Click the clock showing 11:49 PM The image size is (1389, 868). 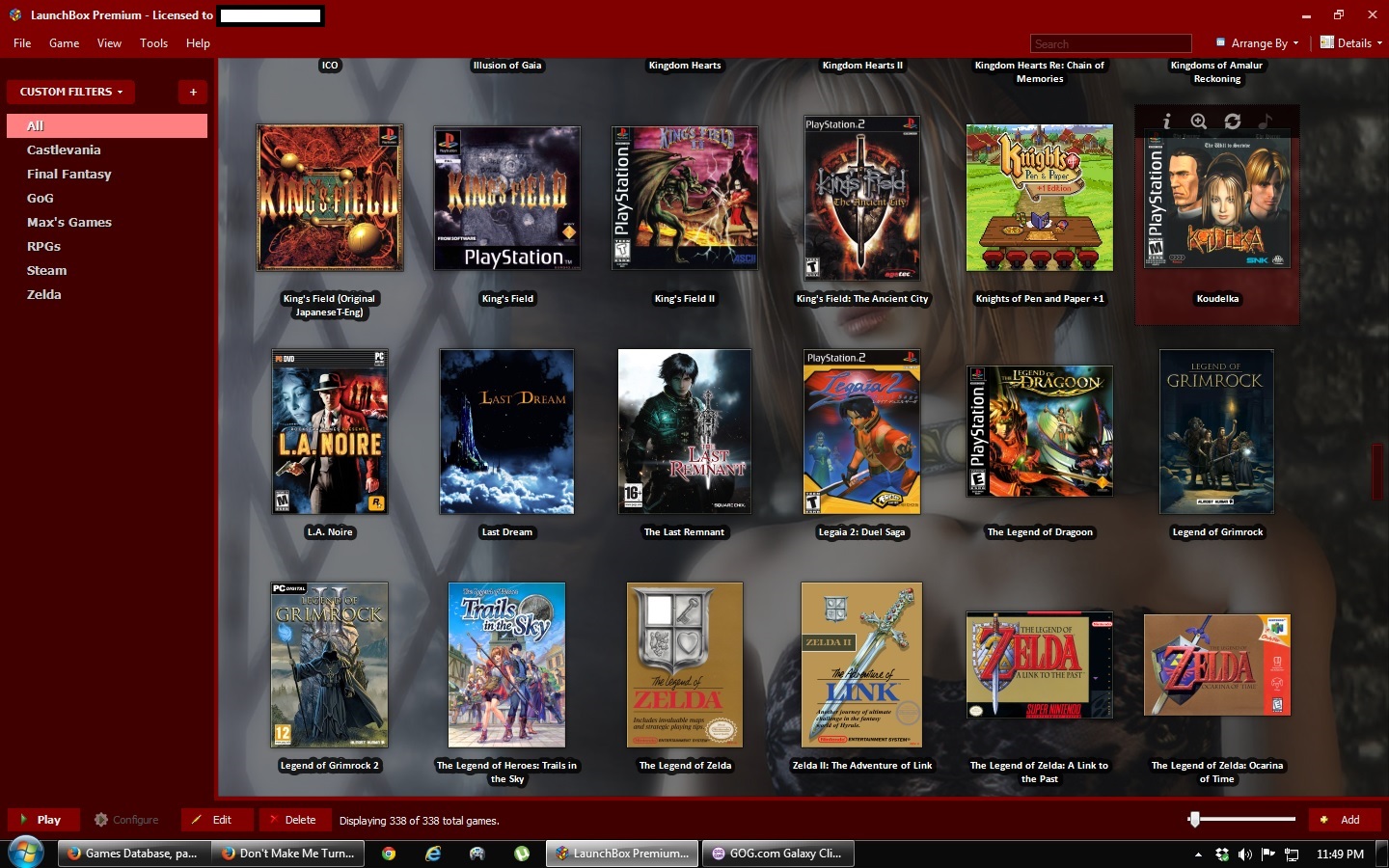tap(1340, 854)
